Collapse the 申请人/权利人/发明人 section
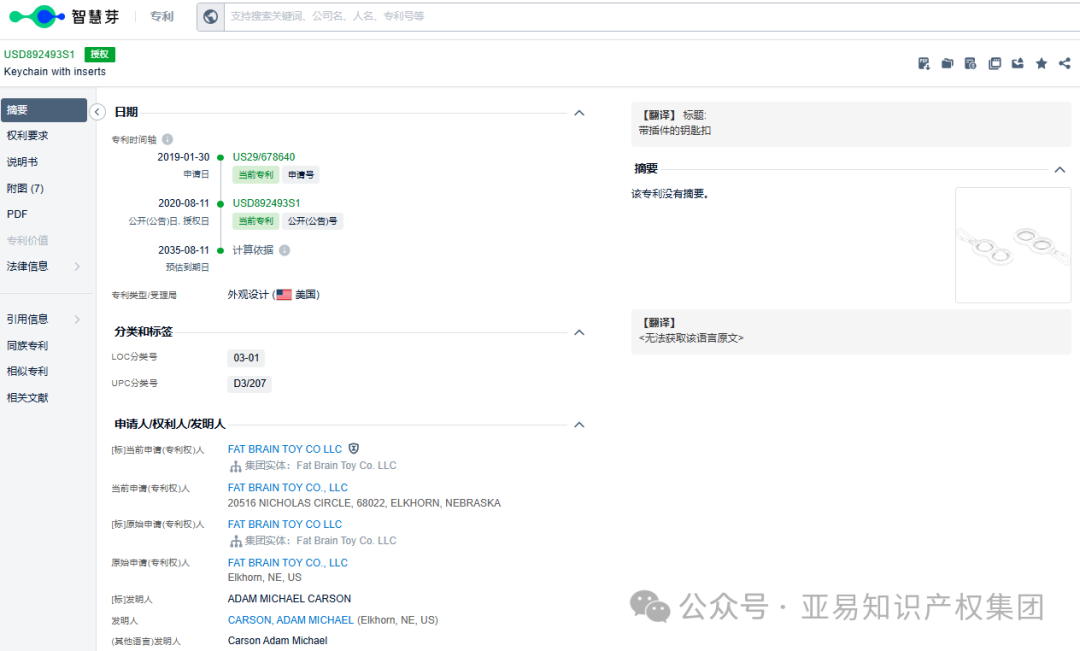1080x651 pixels. coord(579,425)
